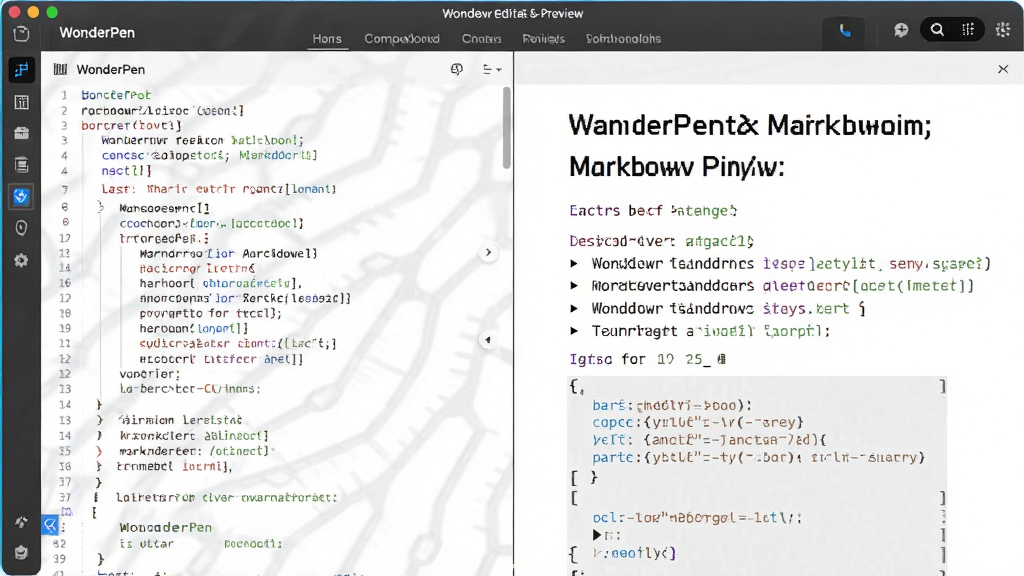Click the magnifier search icon in the top bar
Viewport: 1024px width, 576px height.
pyautogui.click(x=937, y=30)
